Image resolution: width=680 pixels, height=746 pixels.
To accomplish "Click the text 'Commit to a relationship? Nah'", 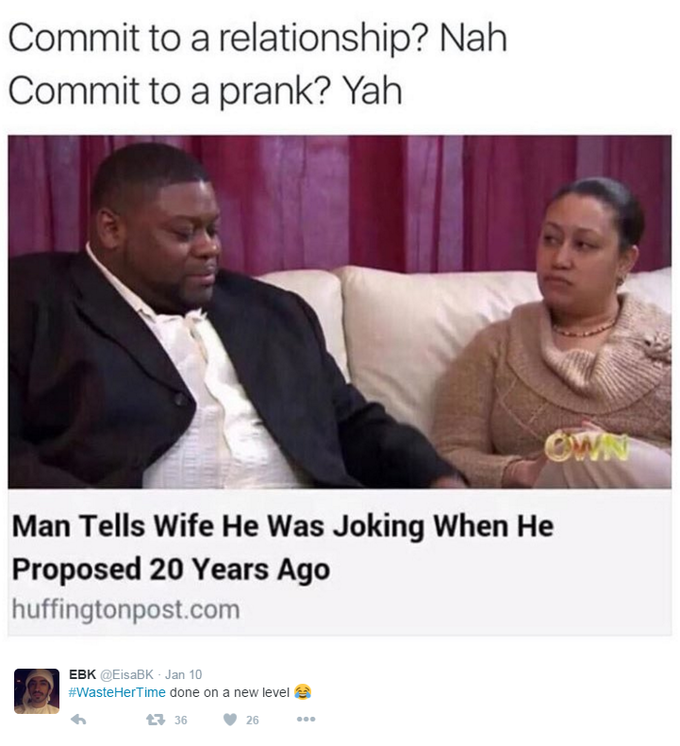I will point(257,38).
